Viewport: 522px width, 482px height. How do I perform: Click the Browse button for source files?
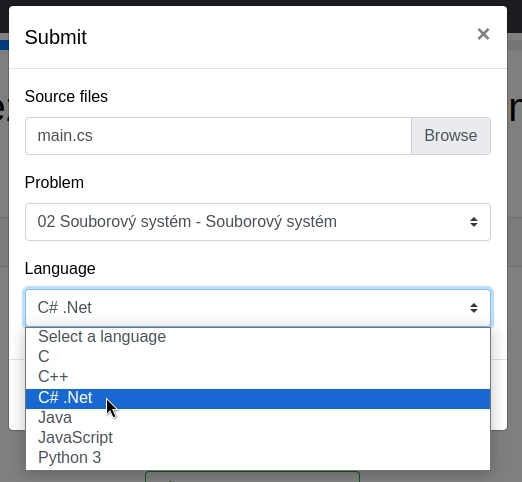(451, 136)
